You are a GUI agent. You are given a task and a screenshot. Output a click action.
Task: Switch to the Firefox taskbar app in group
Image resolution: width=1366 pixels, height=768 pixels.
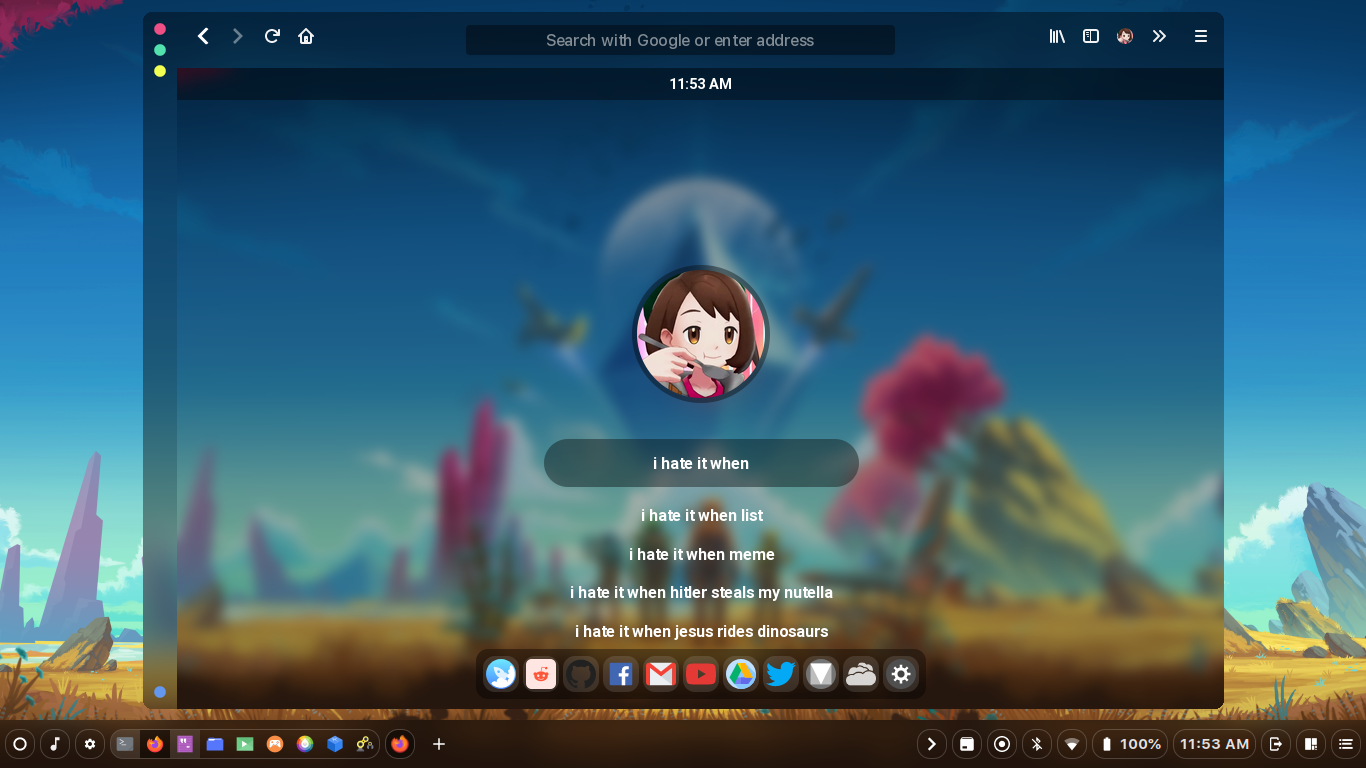click(x=155, y=744)
